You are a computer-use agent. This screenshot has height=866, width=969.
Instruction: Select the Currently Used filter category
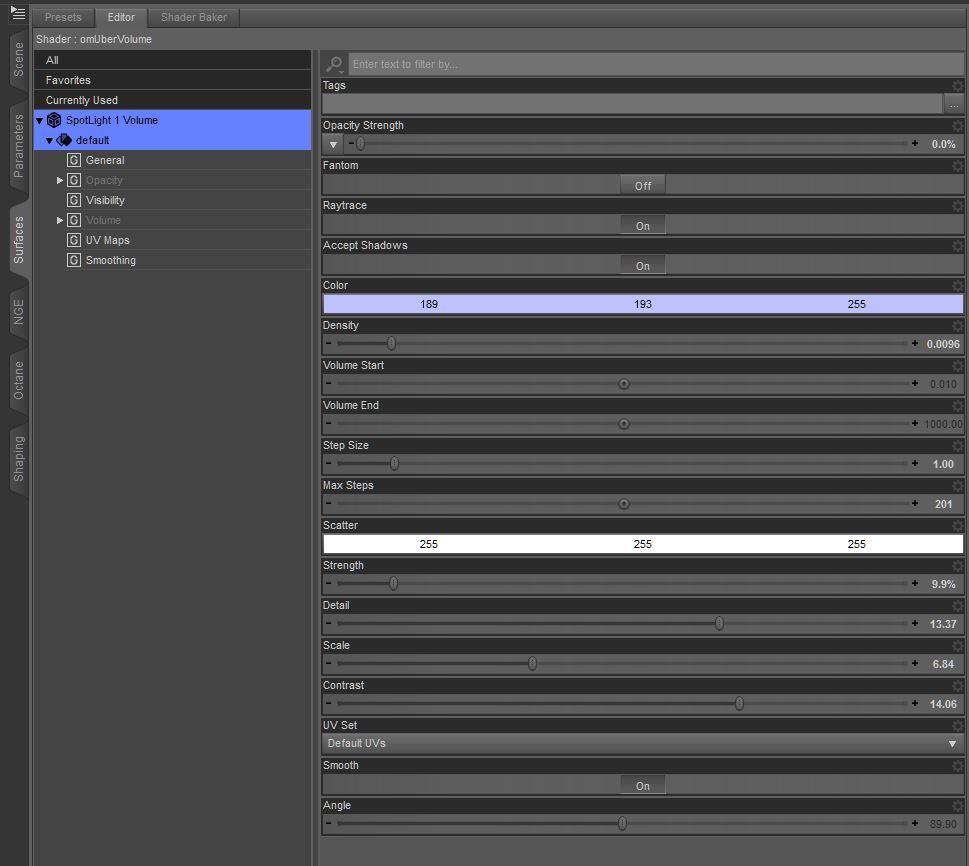(172, 100)
